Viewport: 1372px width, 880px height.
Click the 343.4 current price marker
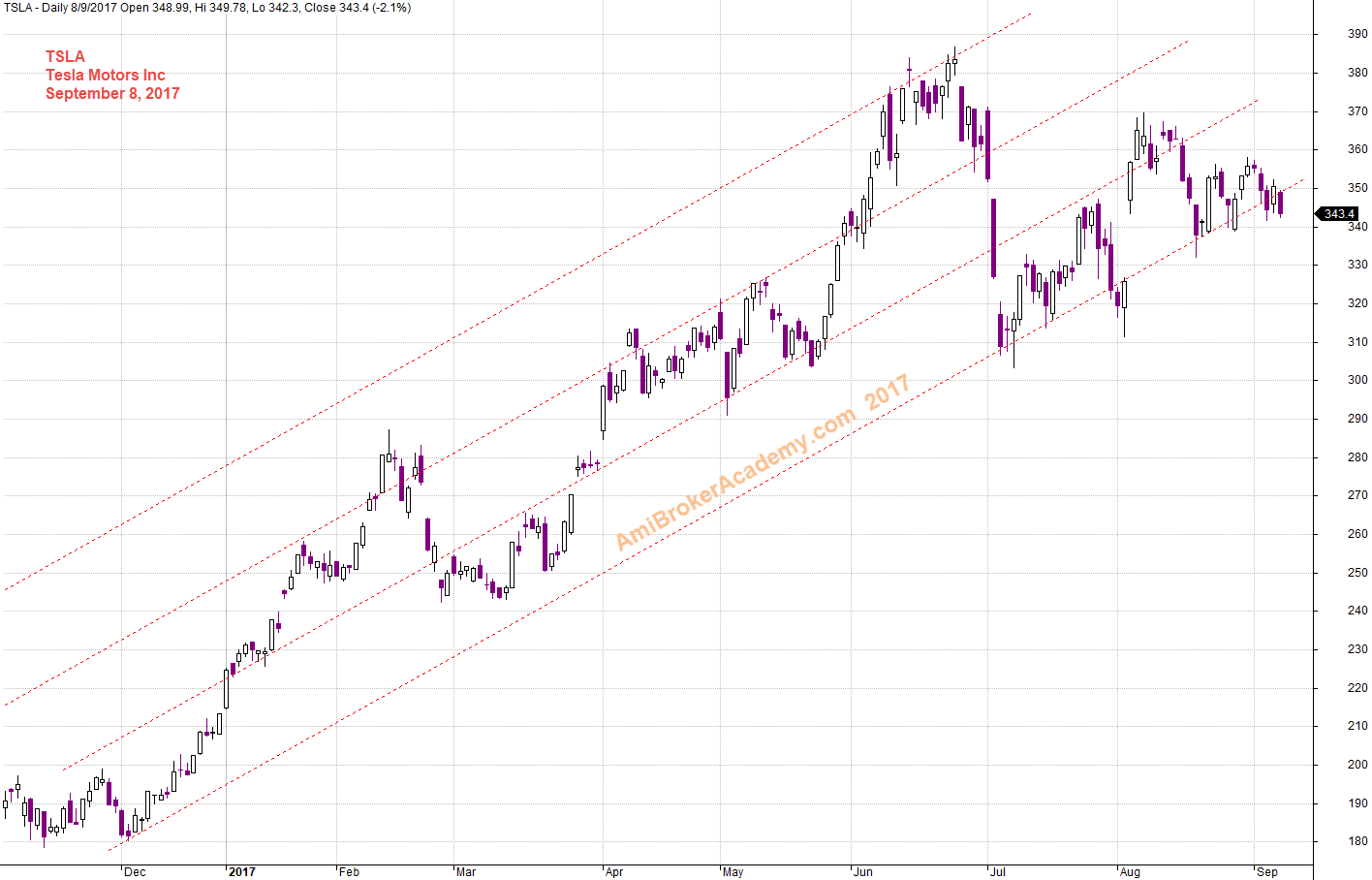point(1337,214)
